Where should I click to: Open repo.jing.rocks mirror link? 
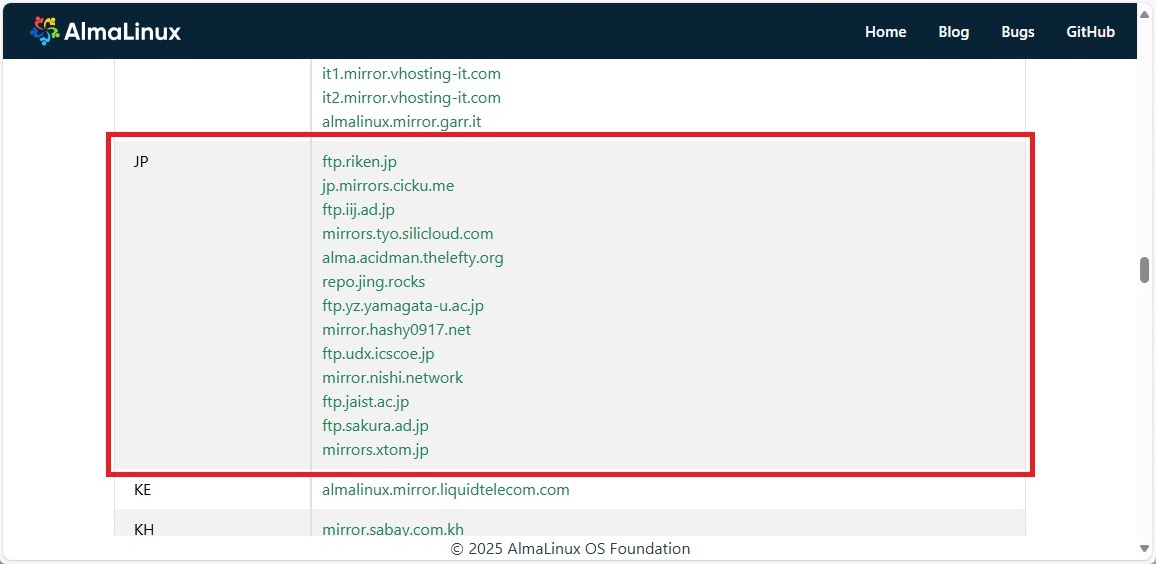[374, 282]
